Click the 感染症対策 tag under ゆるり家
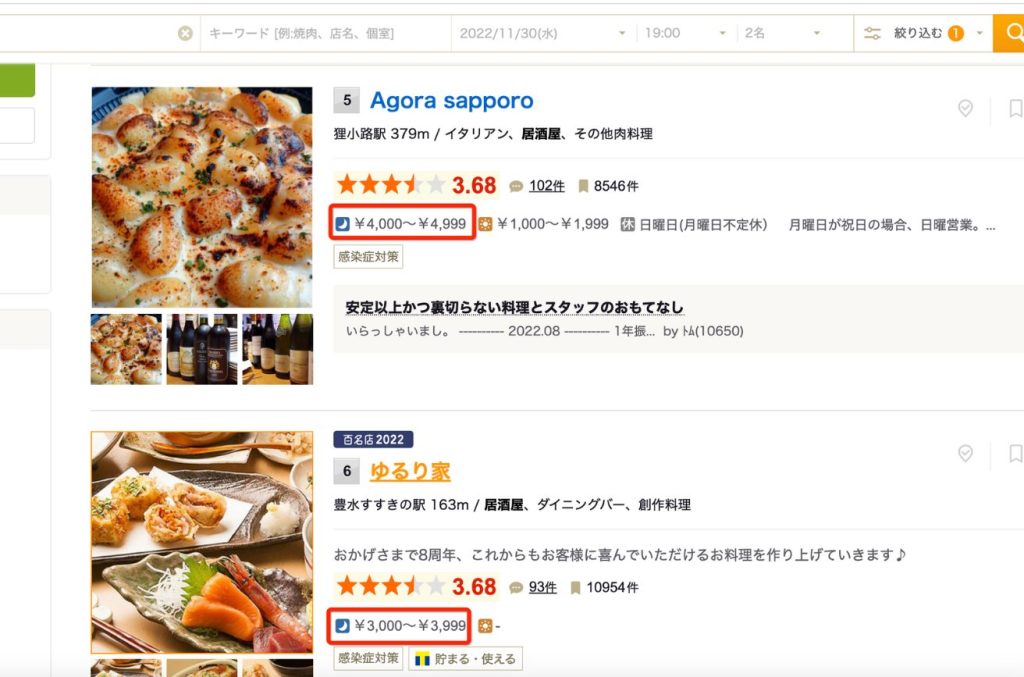The height and width of the screenshot is (677, 1024). coord(368,658)
